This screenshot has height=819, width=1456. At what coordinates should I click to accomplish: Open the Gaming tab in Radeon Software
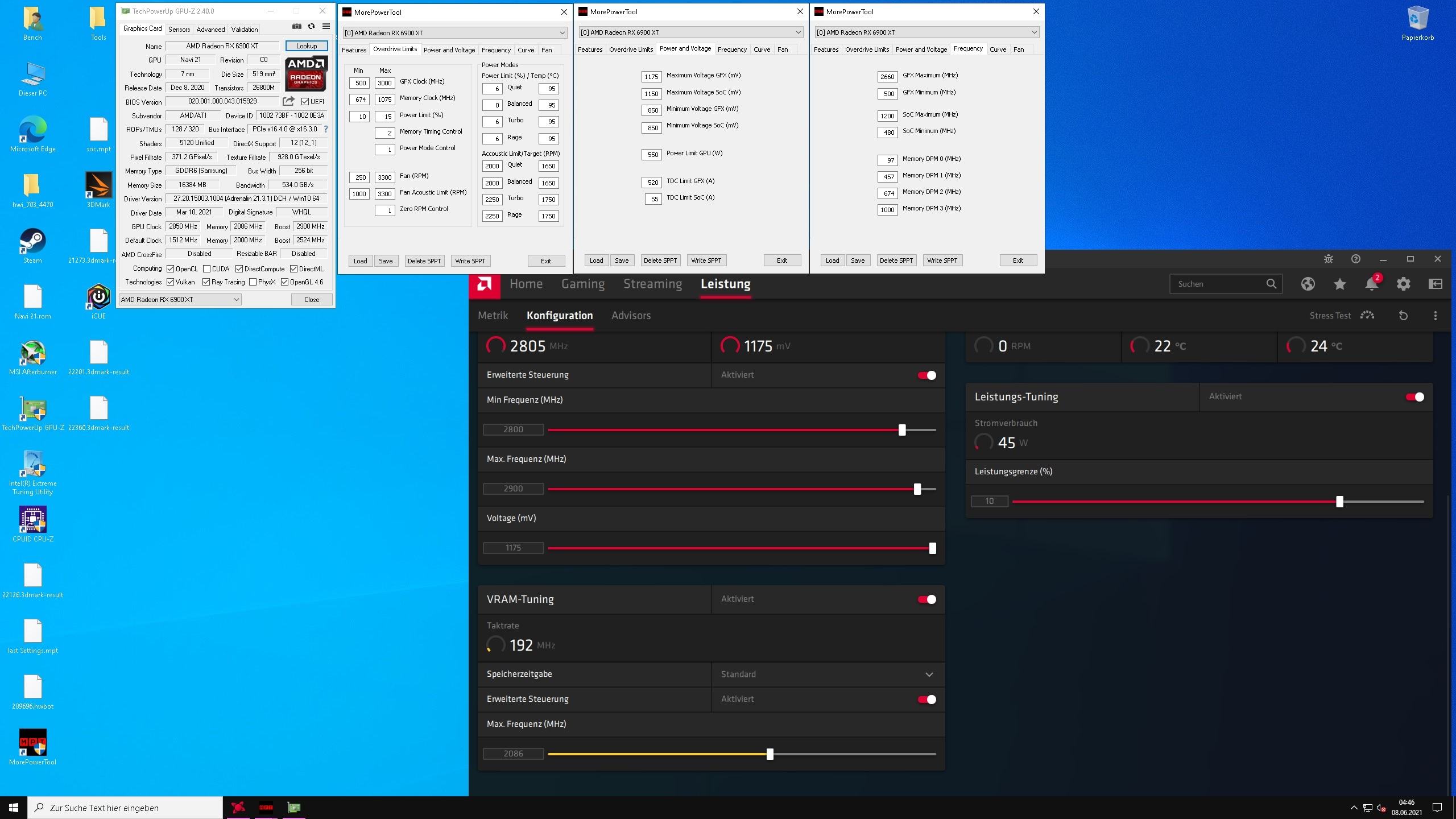pos(583,284)
